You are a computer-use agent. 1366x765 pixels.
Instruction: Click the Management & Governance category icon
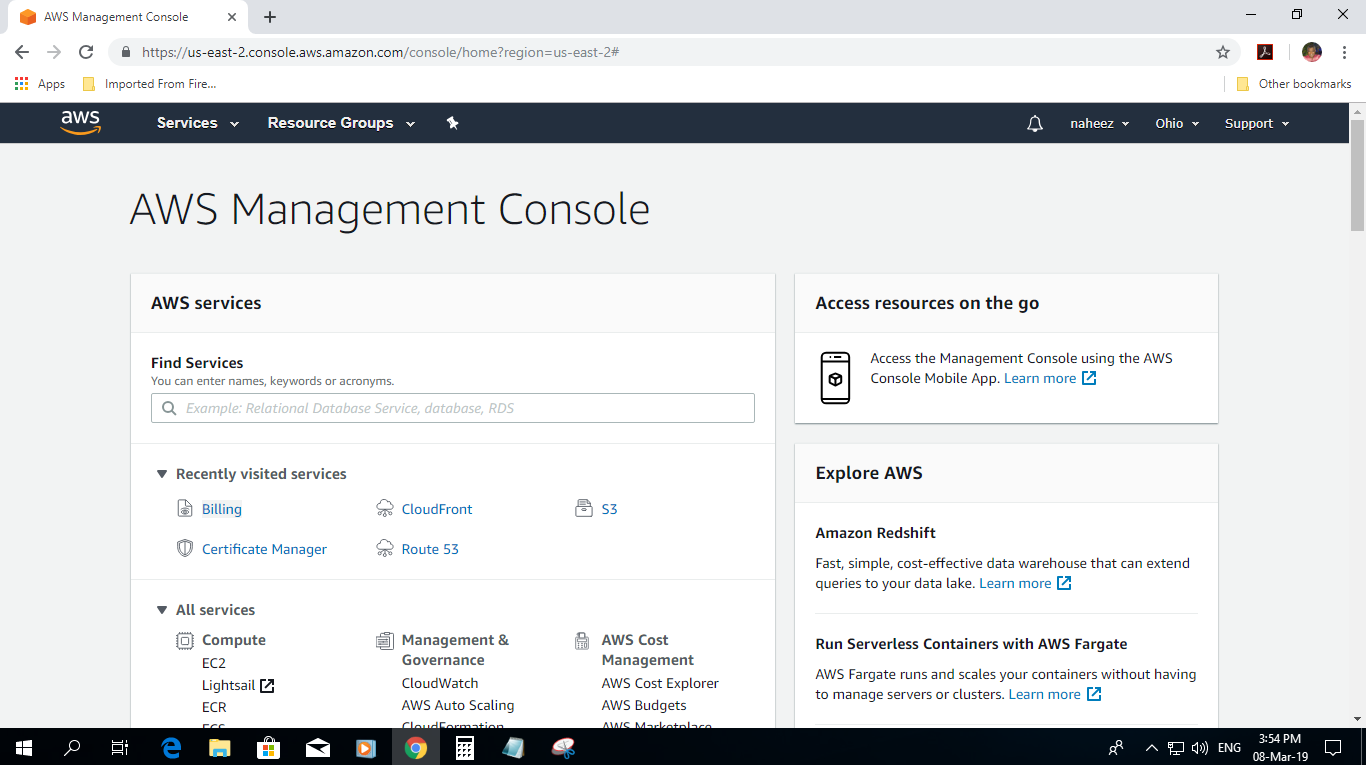384,641
